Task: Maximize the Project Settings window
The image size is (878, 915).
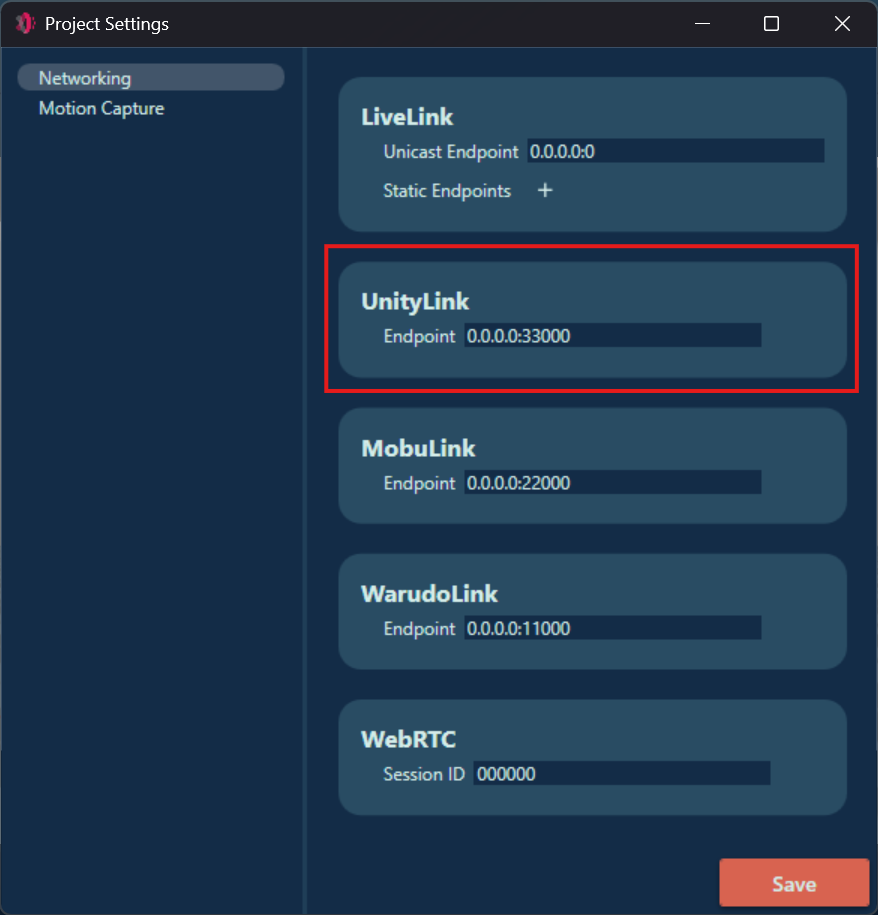Action: click(x=771, y=24)
